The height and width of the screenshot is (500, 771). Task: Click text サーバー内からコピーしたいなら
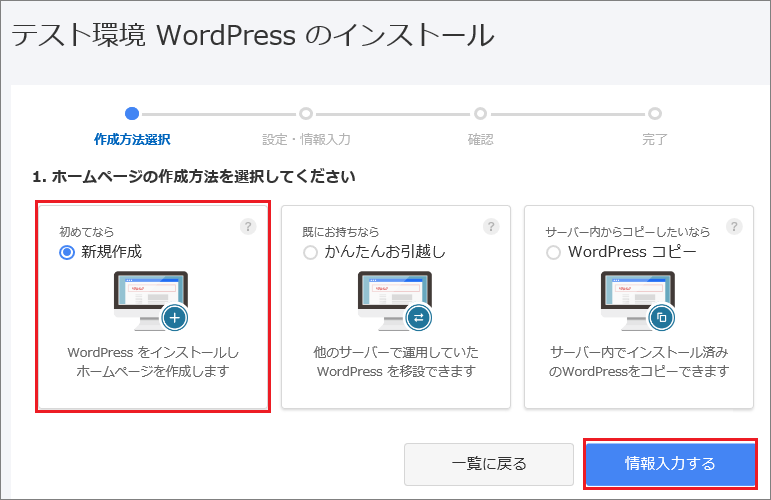628,232
